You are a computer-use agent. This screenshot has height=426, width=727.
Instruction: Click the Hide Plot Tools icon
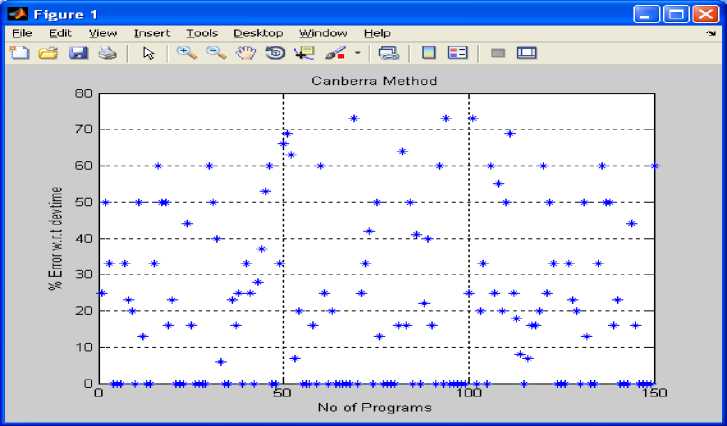[498, 53]
